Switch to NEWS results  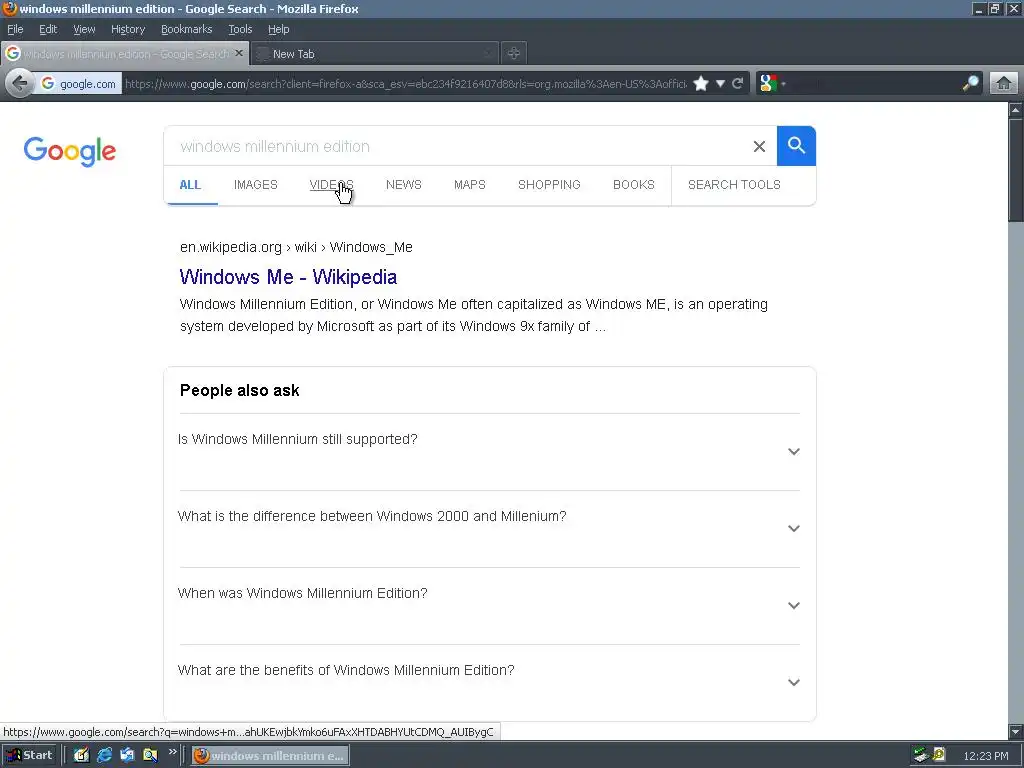coord(404,185)
